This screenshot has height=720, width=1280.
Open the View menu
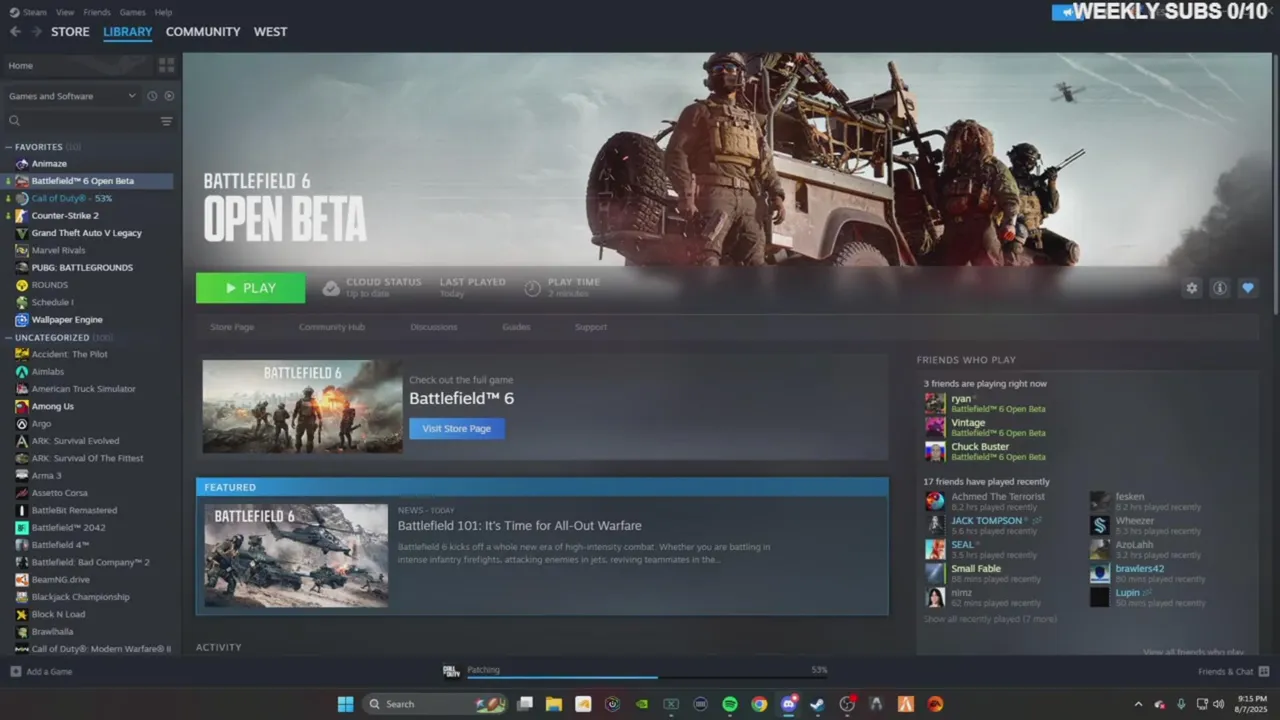pyautogui.click(x=65, y=12)
